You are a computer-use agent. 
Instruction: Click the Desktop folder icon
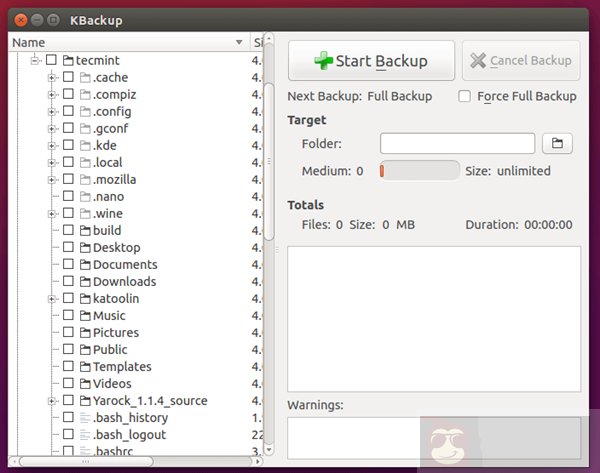[85, 248]
